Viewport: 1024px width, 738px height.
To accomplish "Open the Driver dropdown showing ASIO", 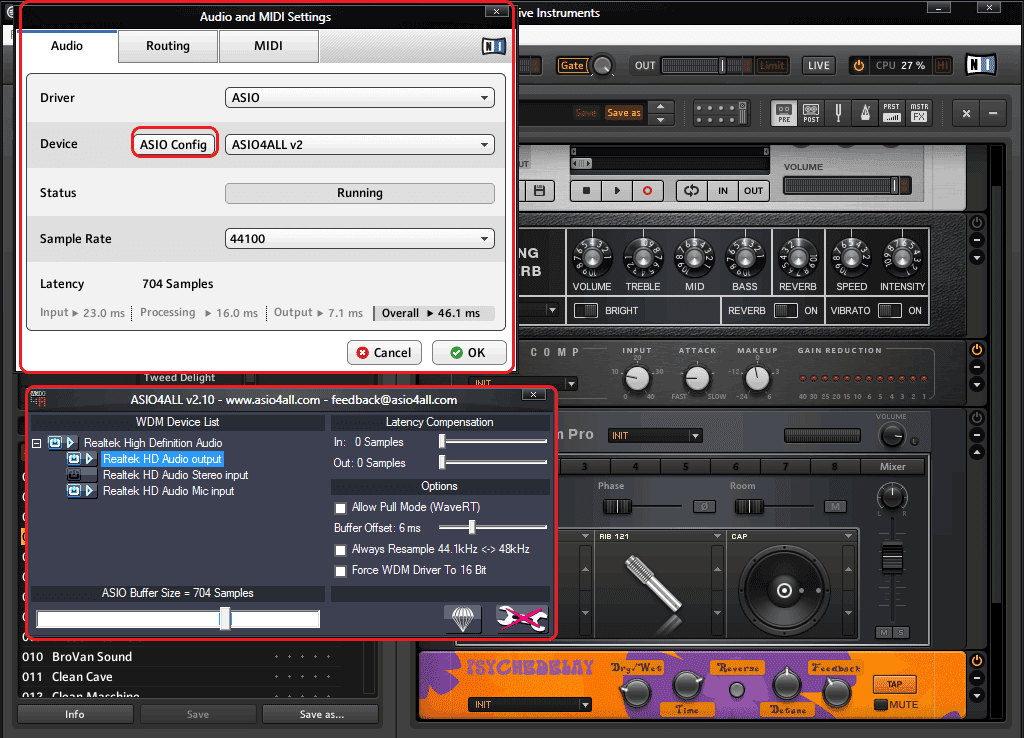I will pos(360,97).
